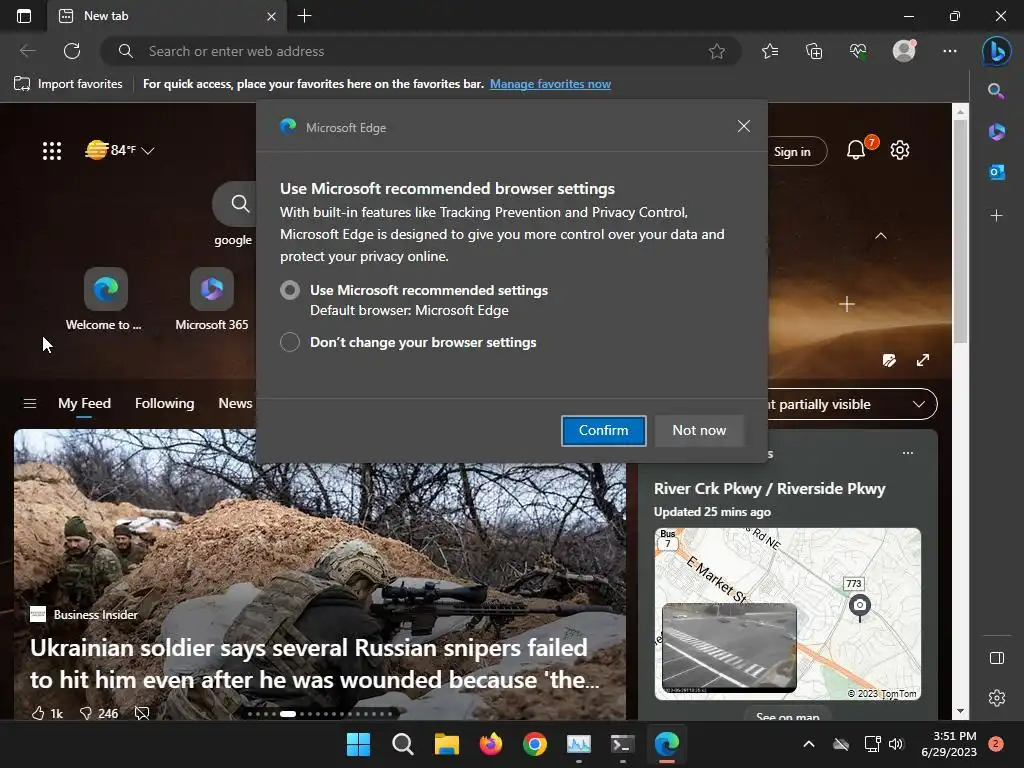Select the New tab browser tab

click(167, 16)
